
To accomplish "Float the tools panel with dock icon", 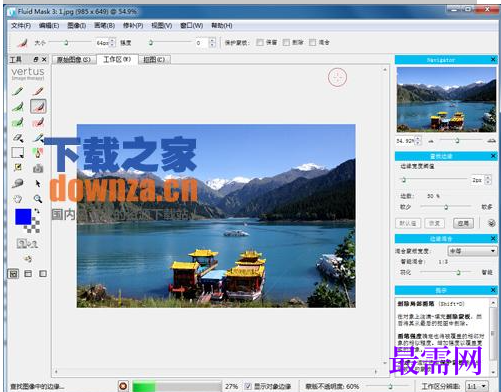I will pos(36,60).
